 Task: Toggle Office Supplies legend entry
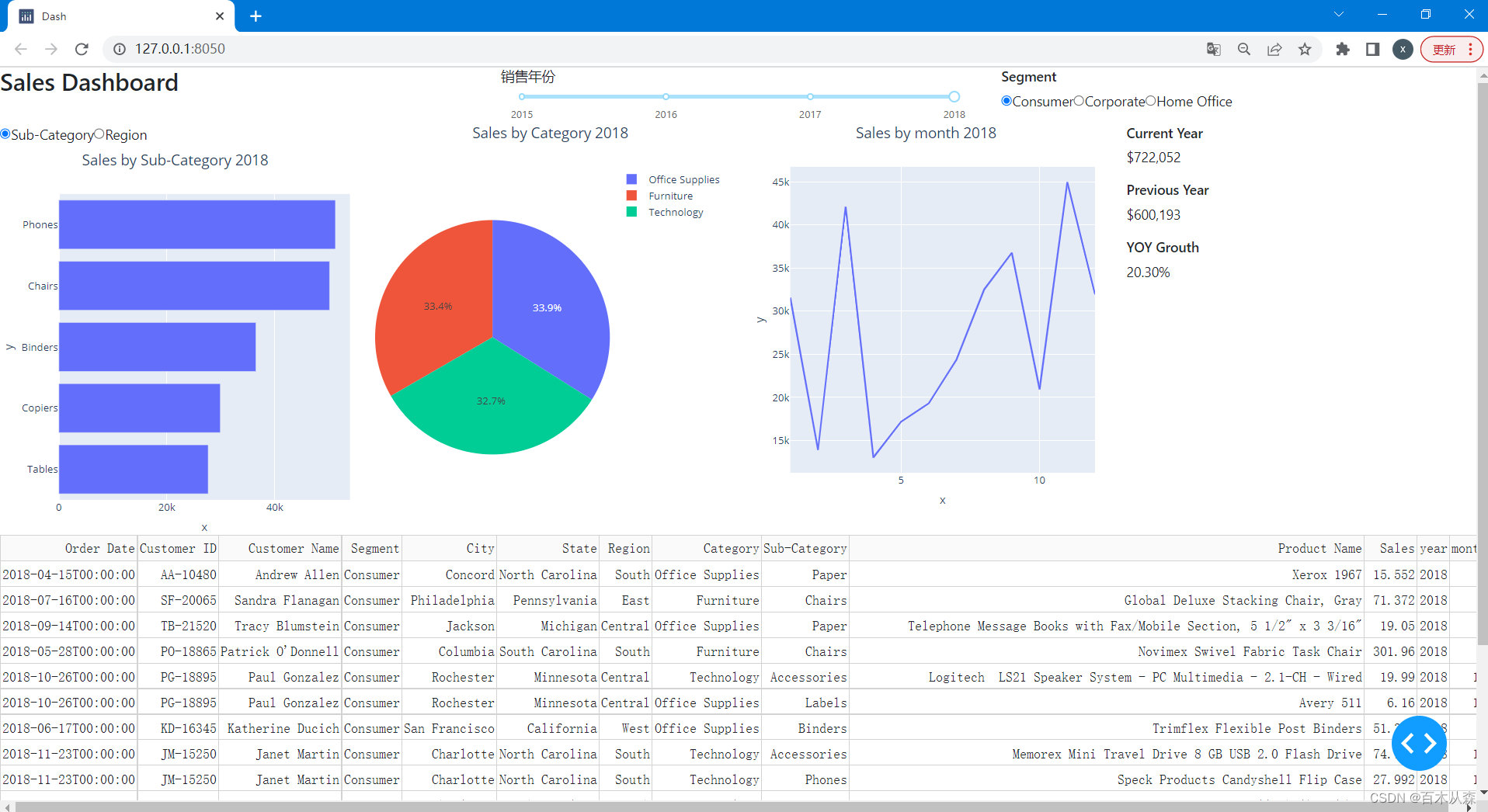click(x=673, y=179)
